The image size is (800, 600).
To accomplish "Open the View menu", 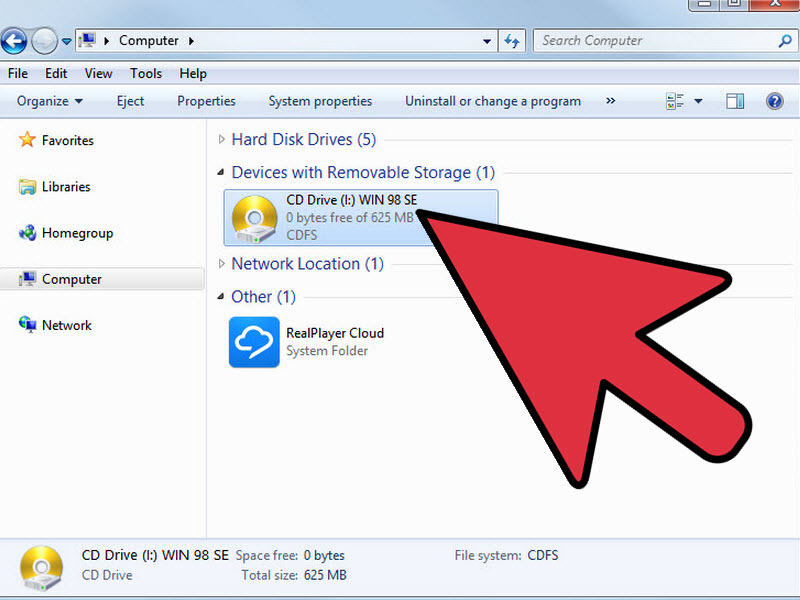I will pyautogui.click(x=98, y=73).
